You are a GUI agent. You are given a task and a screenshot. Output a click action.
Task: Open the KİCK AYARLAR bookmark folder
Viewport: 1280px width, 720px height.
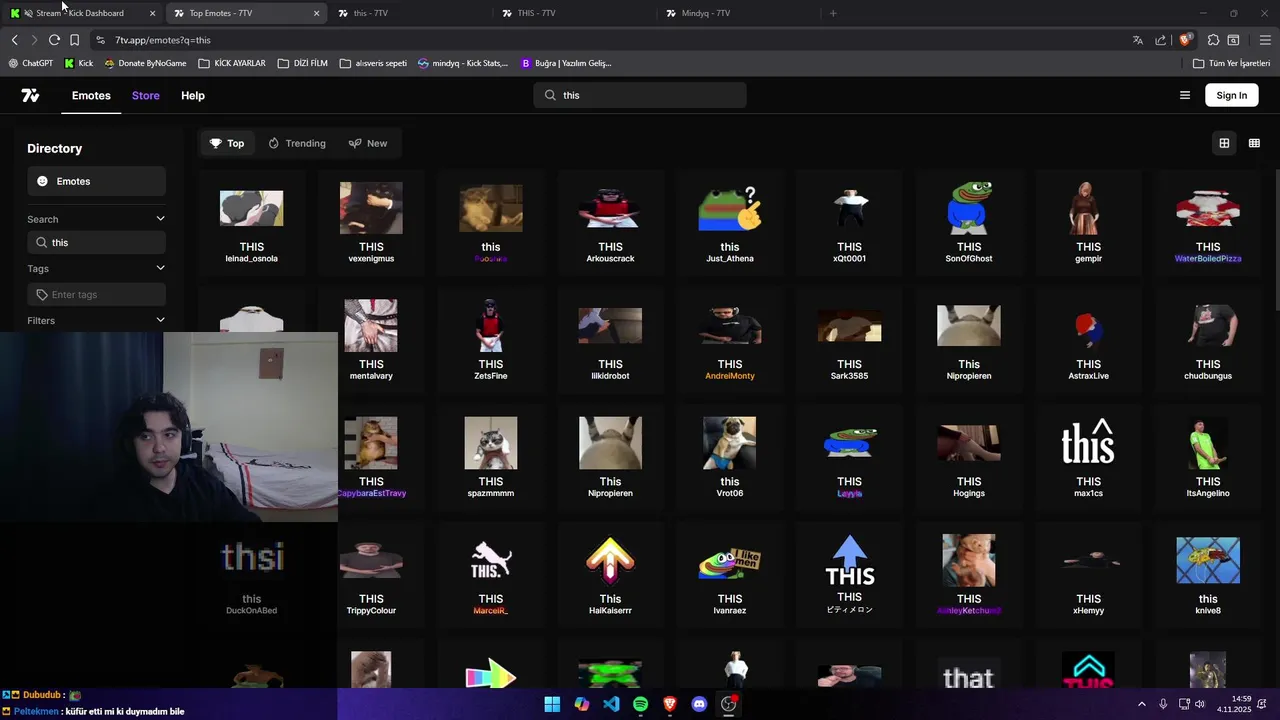[232, 63]
